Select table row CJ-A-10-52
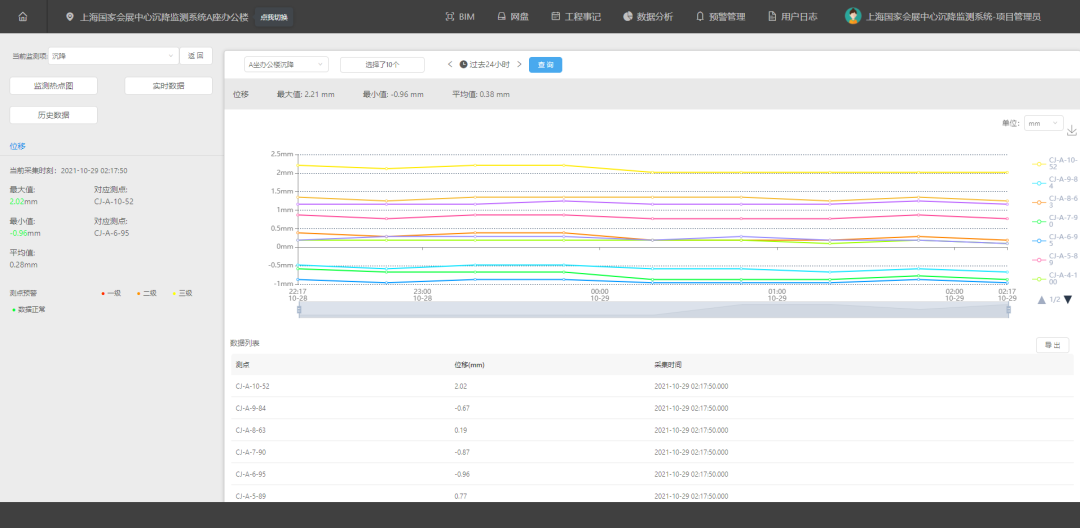The width and height of the screenshot is (1080, 528). (652, 386)
